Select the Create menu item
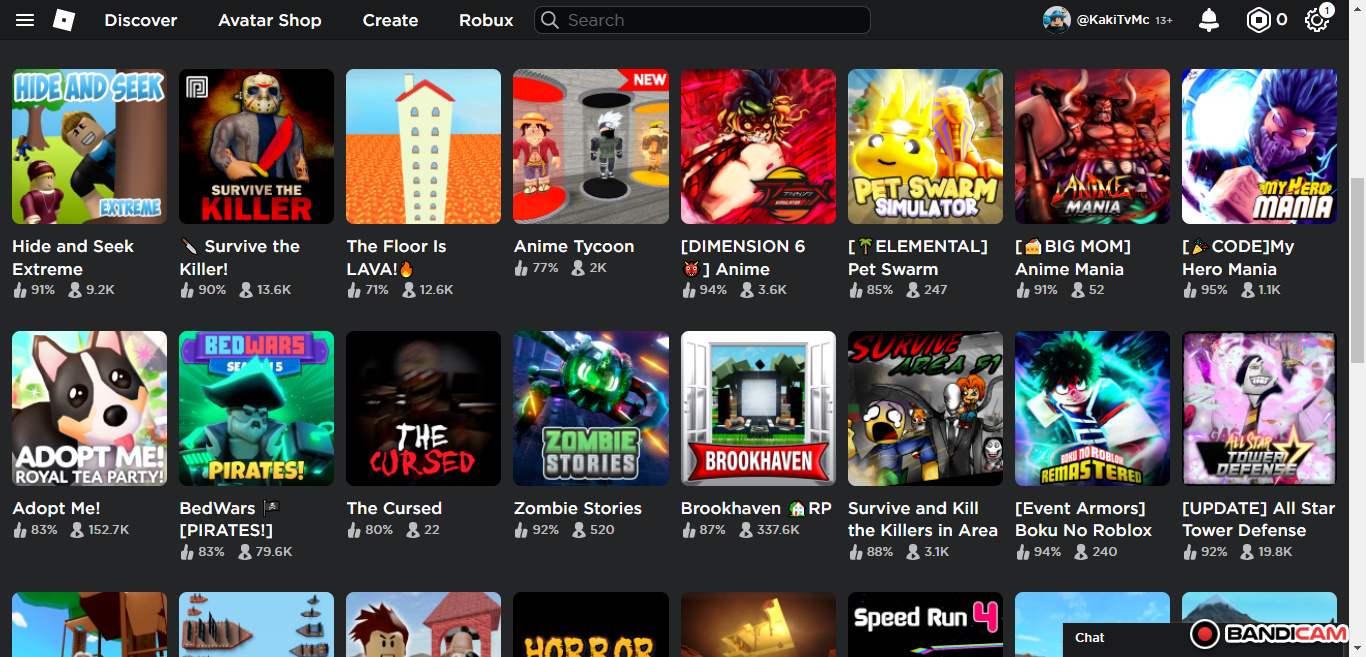This screenshot has width=1366, height=657. (390, 20)
